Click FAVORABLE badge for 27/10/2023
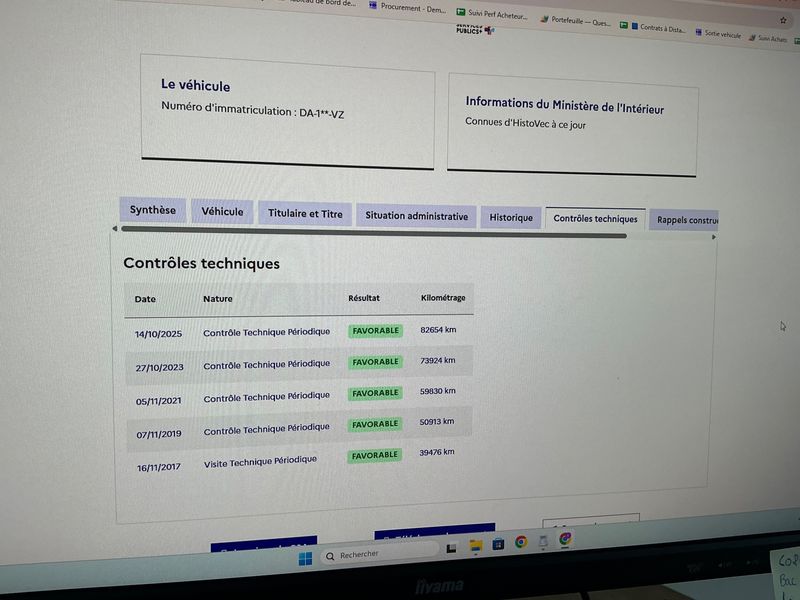This screenshot has height=600, width=800. (375, 362)
